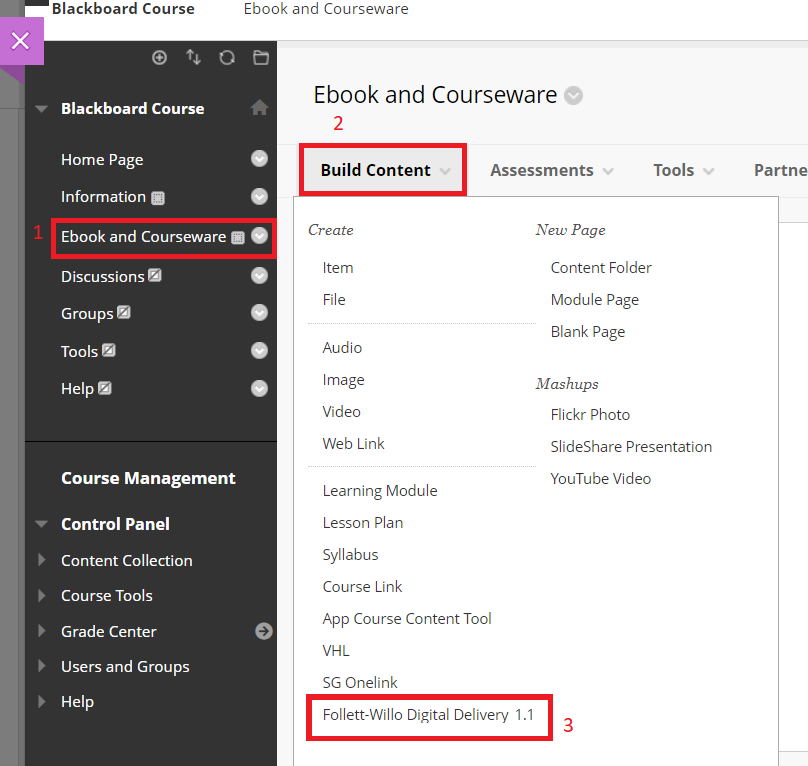Expand Content Collection in Control Panel
Screen dimensions: 808x766
(x=42, y=560)
